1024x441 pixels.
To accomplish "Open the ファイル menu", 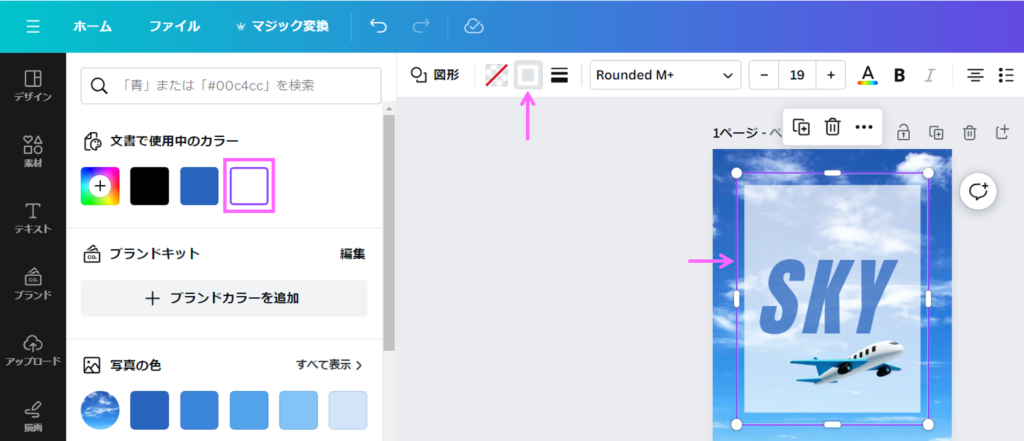I will (174, 26).
